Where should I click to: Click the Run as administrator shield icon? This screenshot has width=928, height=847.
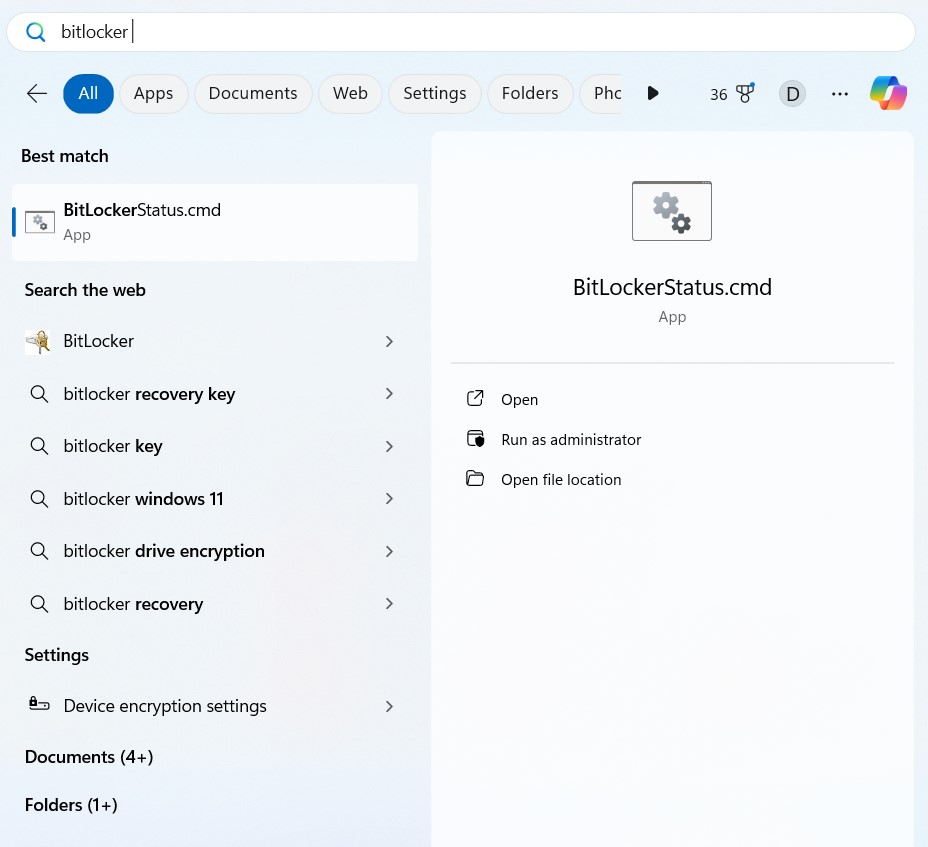coord(475,439)
